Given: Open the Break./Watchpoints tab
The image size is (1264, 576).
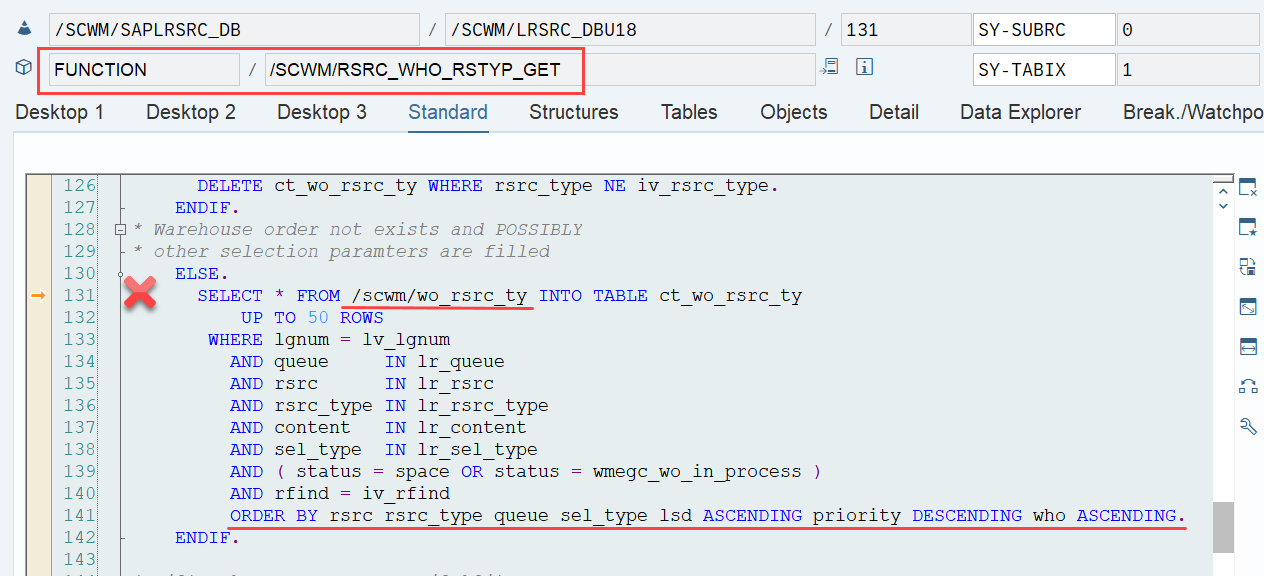Looking at the screenshot, I should tap(1193, 112).
